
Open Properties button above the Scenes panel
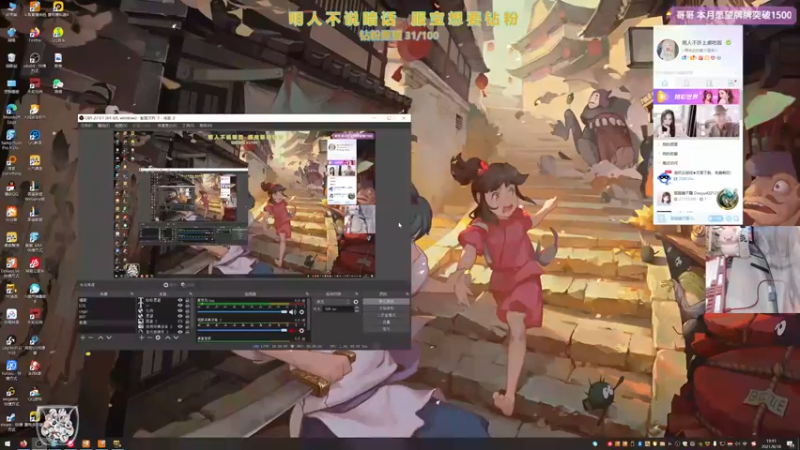[170, 285]
